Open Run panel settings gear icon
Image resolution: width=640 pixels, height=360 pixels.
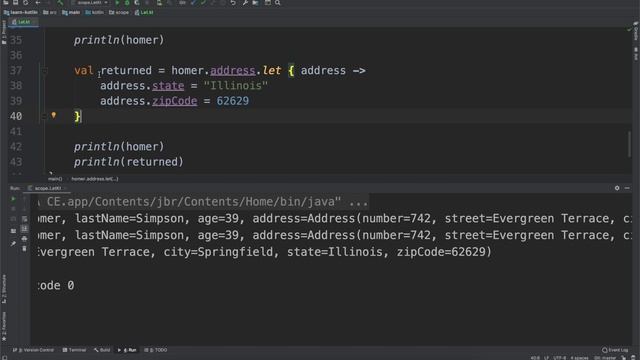(x=617, y=188)
